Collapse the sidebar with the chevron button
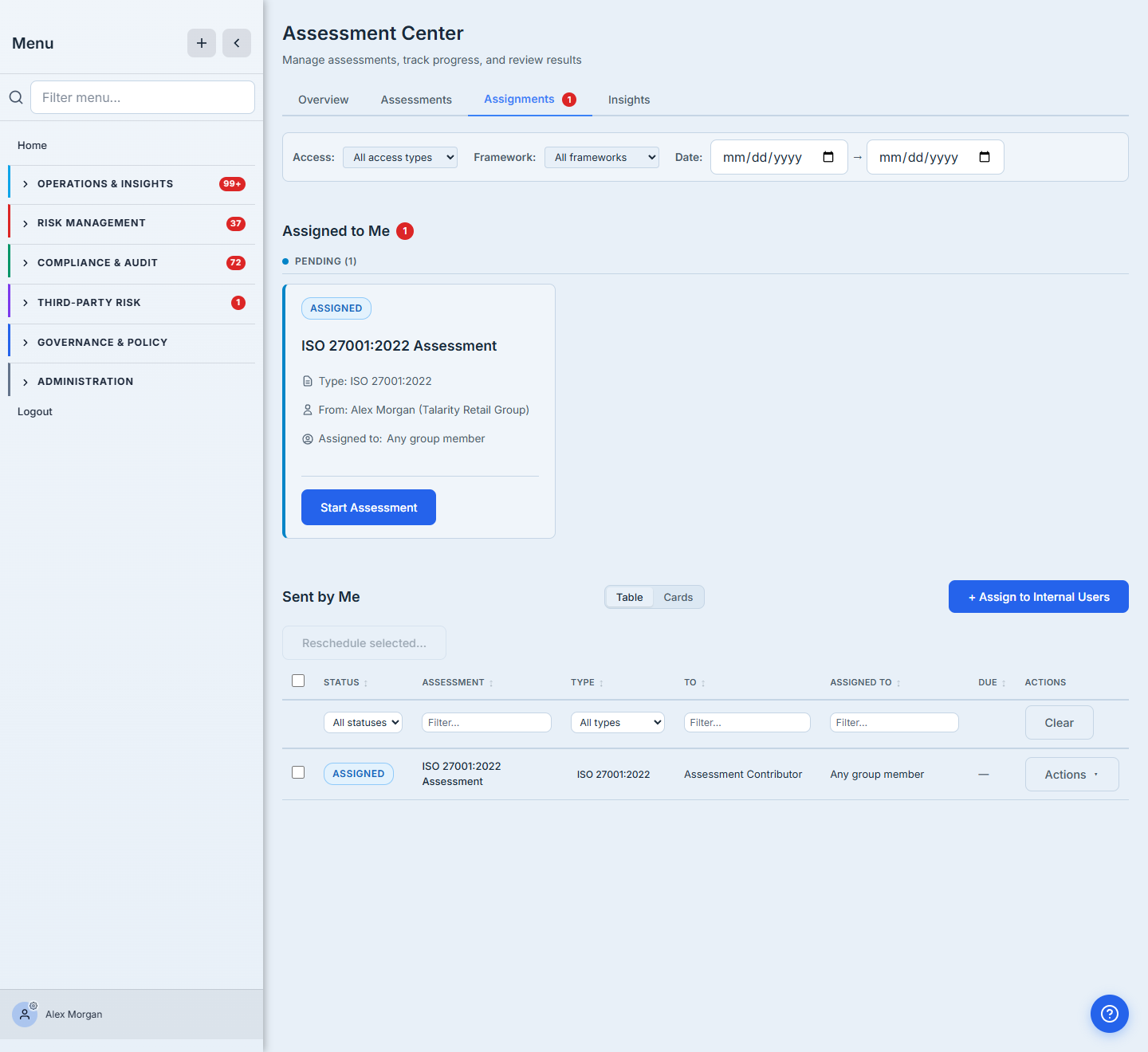The height and width of the screenshot is (1052, 1148). 237,43
